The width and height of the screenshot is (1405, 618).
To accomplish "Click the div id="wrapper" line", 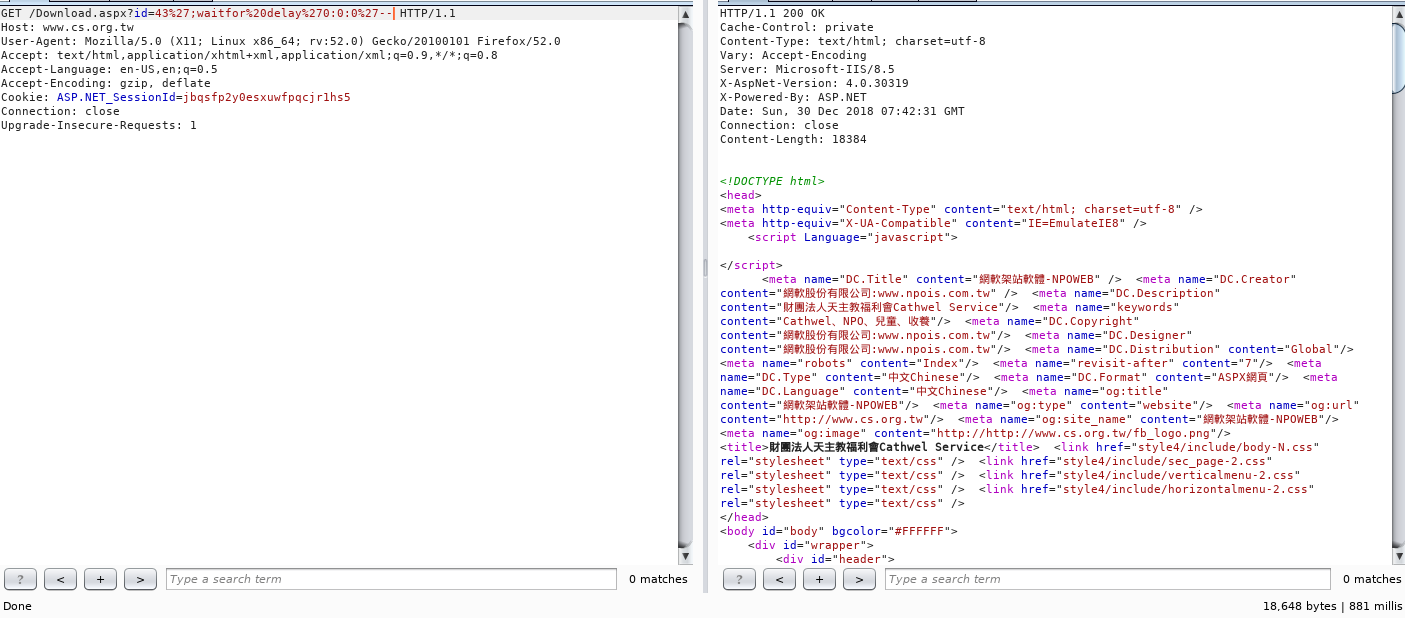I will tap(810, 545).
